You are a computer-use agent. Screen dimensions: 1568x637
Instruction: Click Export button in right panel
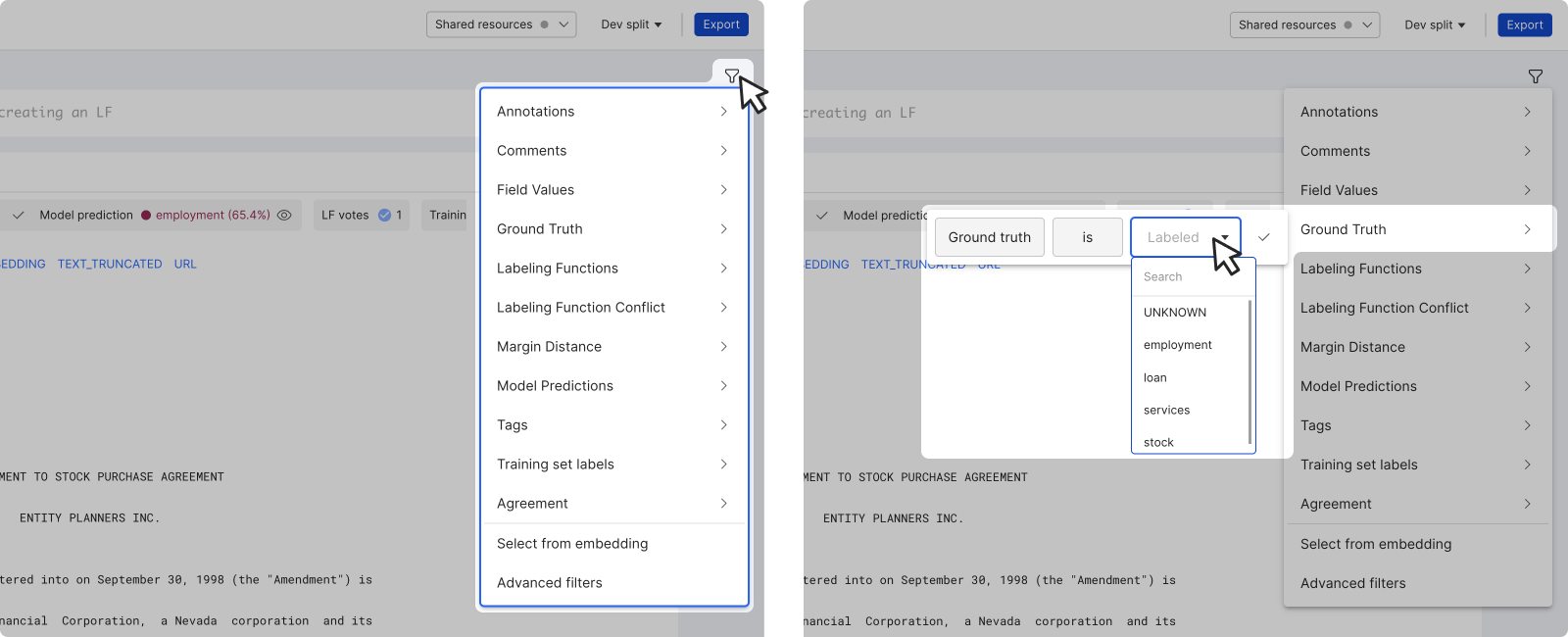1525,24
